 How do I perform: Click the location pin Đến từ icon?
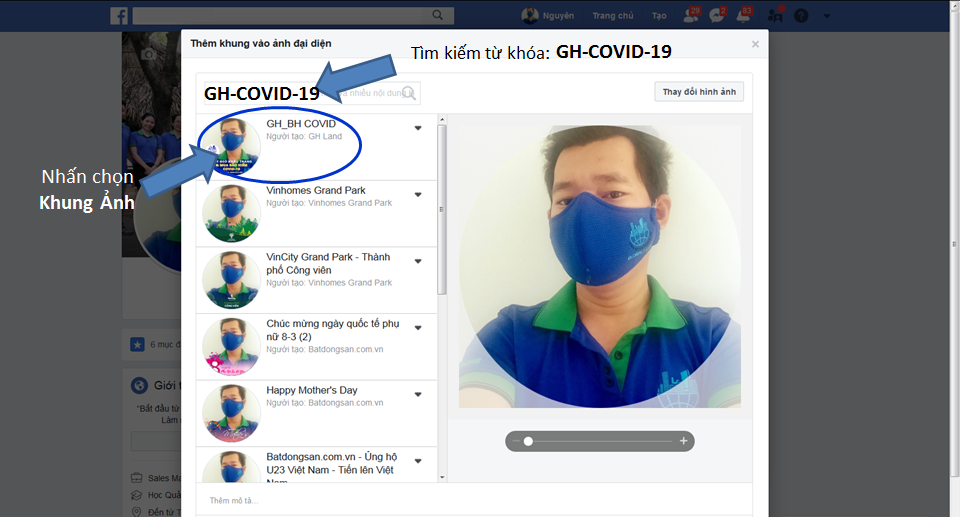point(137,511)
